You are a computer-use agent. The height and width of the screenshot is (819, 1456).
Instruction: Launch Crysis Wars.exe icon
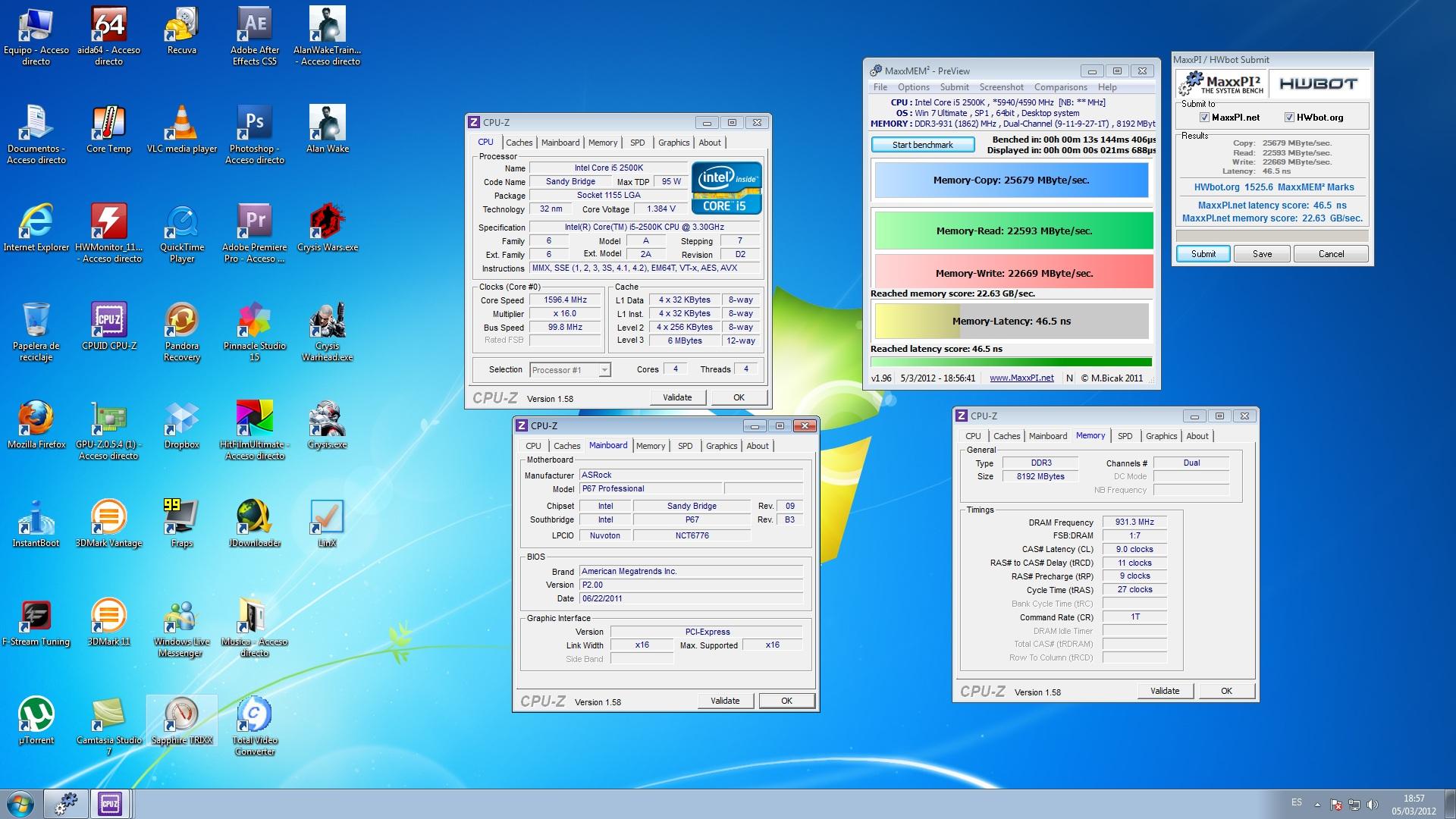point(328,227)
